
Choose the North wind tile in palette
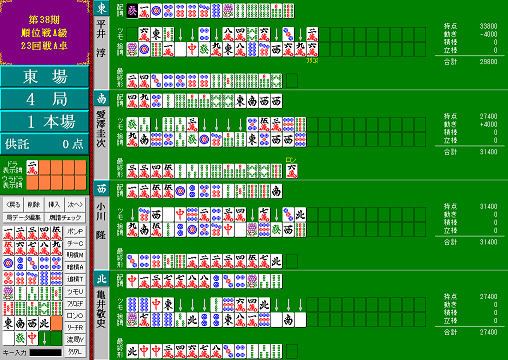tap(44, 323)
